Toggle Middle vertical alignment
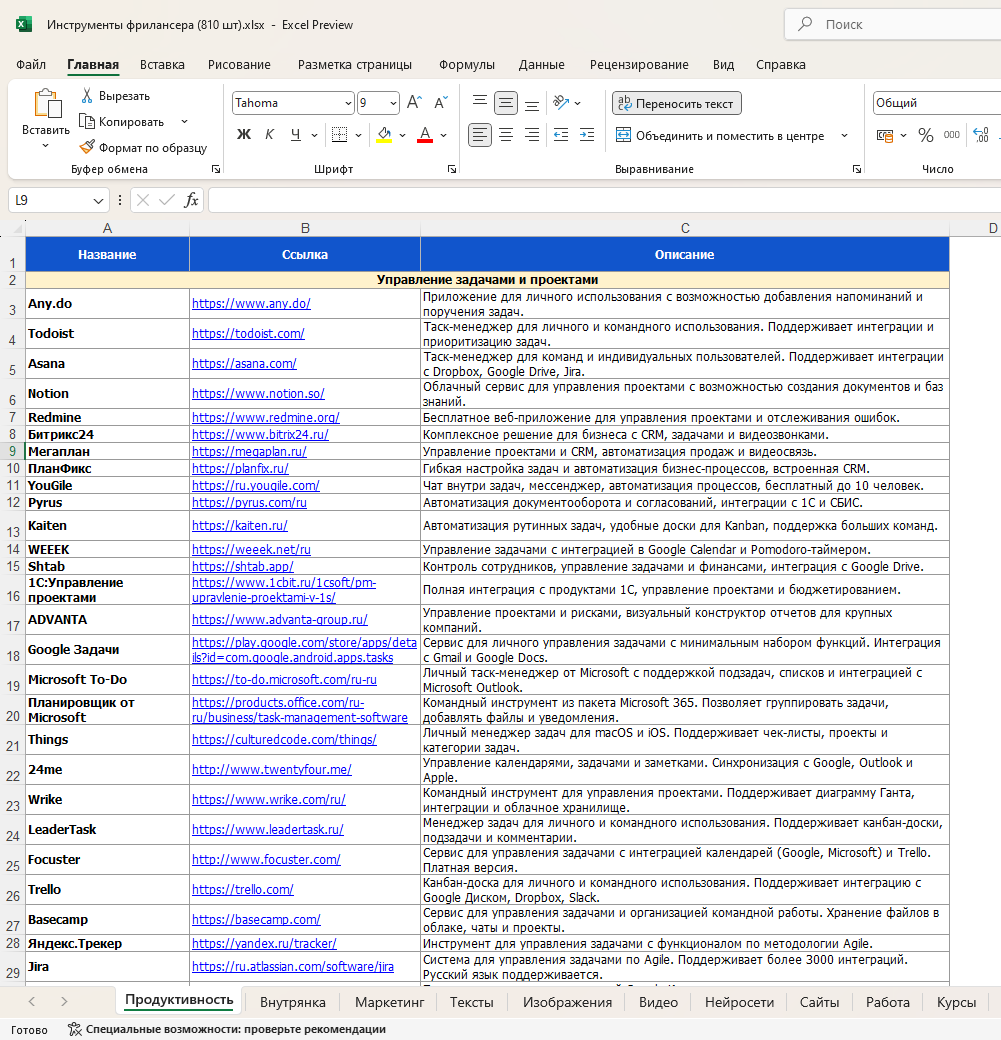Image resolution: width=1001 pixels, height=1040 pixels. tap(505, 102)
